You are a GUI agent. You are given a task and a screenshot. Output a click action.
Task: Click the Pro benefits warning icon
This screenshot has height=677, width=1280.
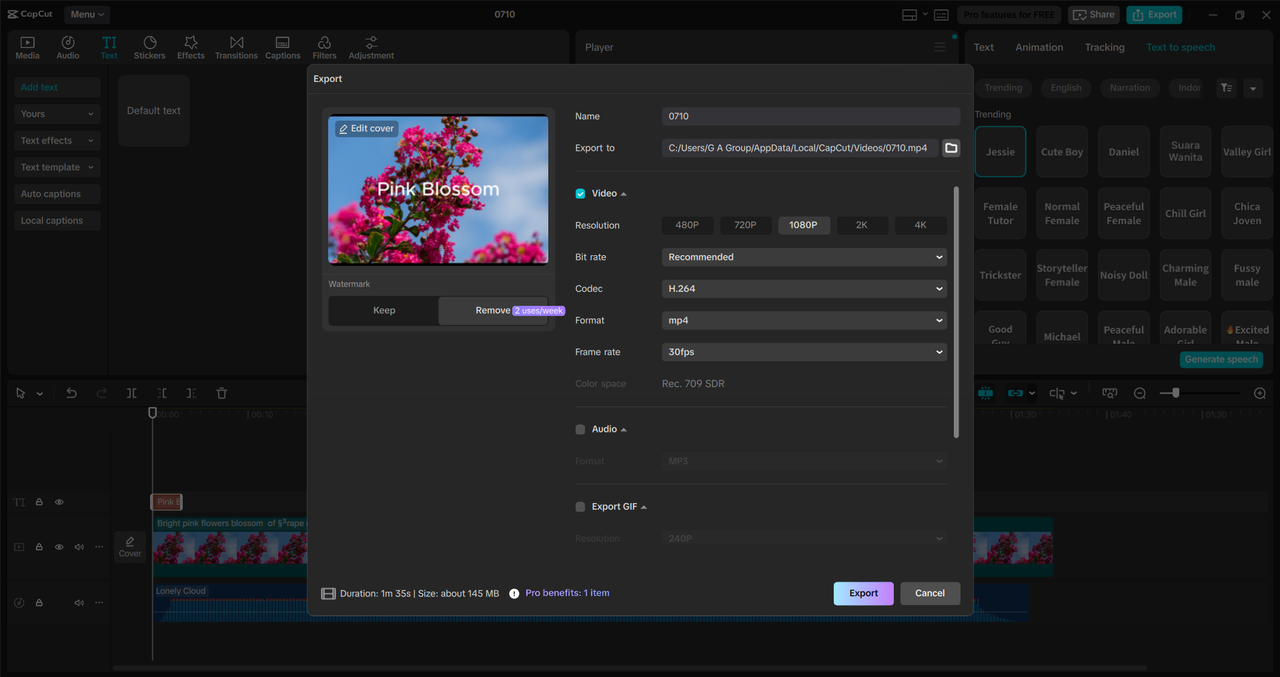[x=514, y=593]
